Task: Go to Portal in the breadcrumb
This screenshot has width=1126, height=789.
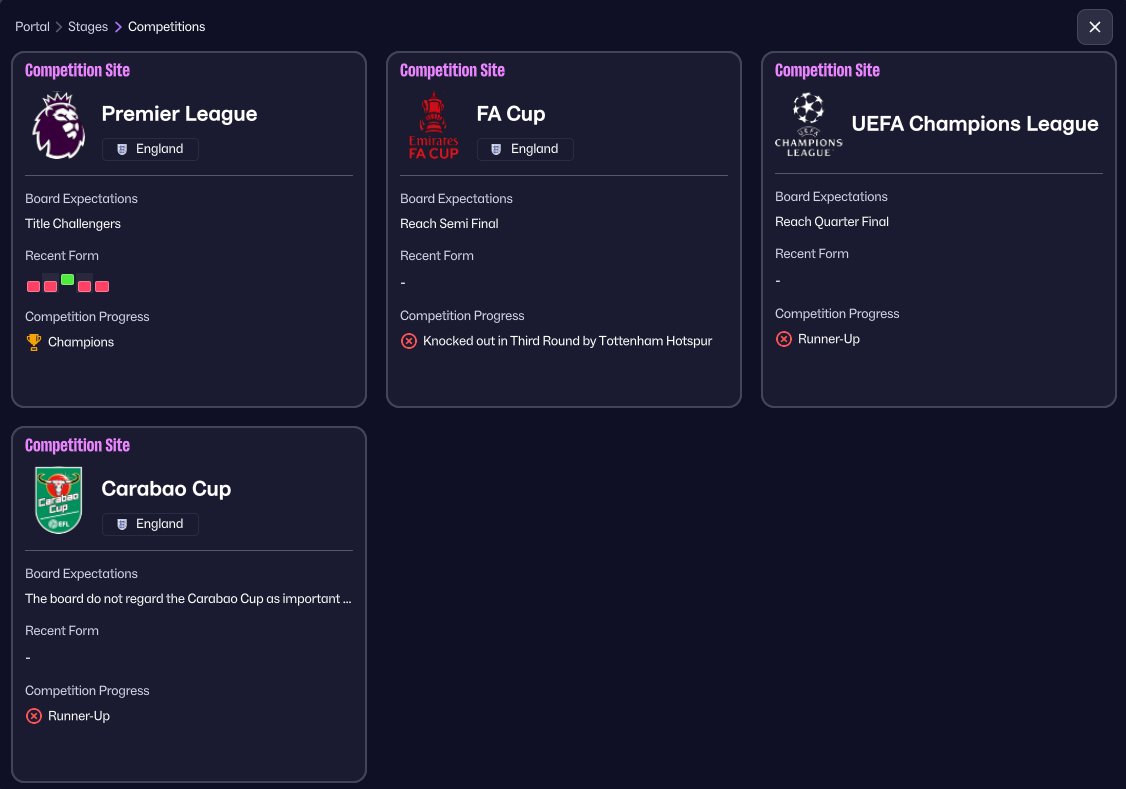Action: tap(32, 27)
